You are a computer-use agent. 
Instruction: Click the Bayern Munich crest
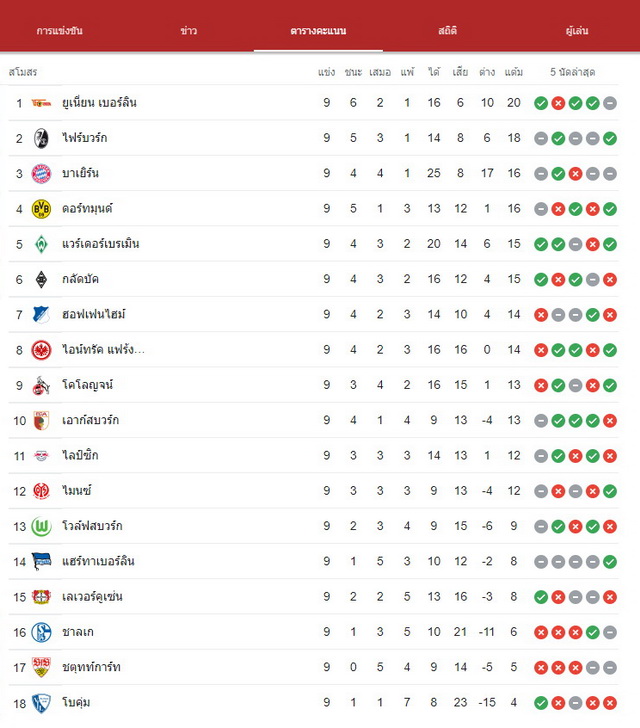click(x=41, y=174)
